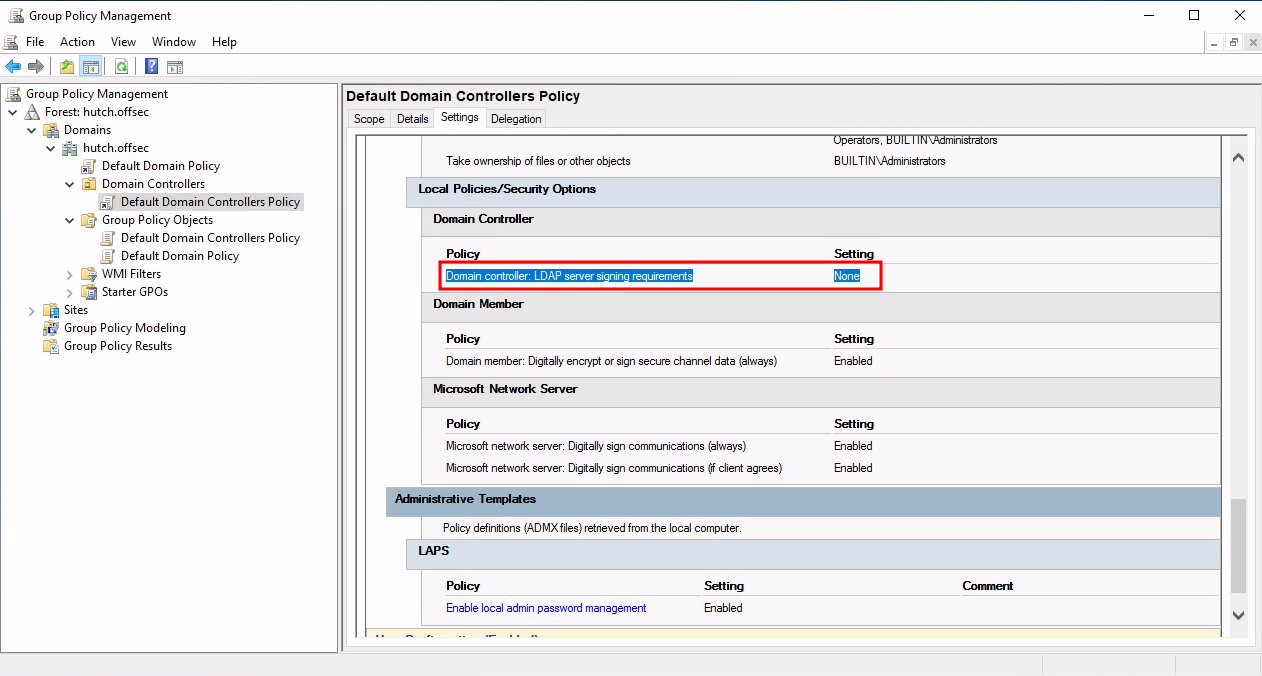Toggle the show/hide action pane icon
The height and width of the screenshot is (676, 1262).
(175, 67)
